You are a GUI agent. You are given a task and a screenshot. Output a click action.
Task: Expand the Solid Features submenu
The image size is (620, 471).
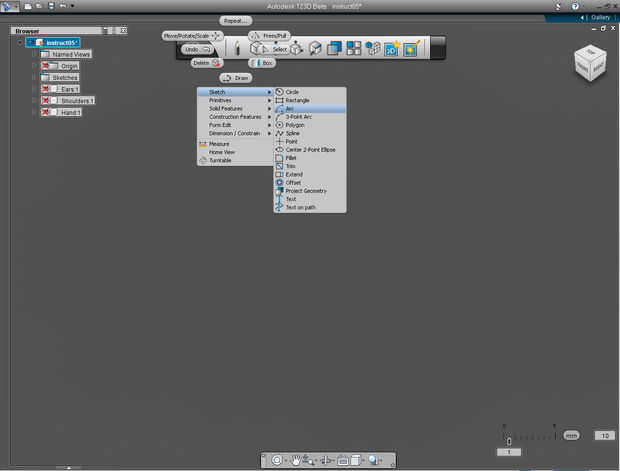tap(235, 108)
